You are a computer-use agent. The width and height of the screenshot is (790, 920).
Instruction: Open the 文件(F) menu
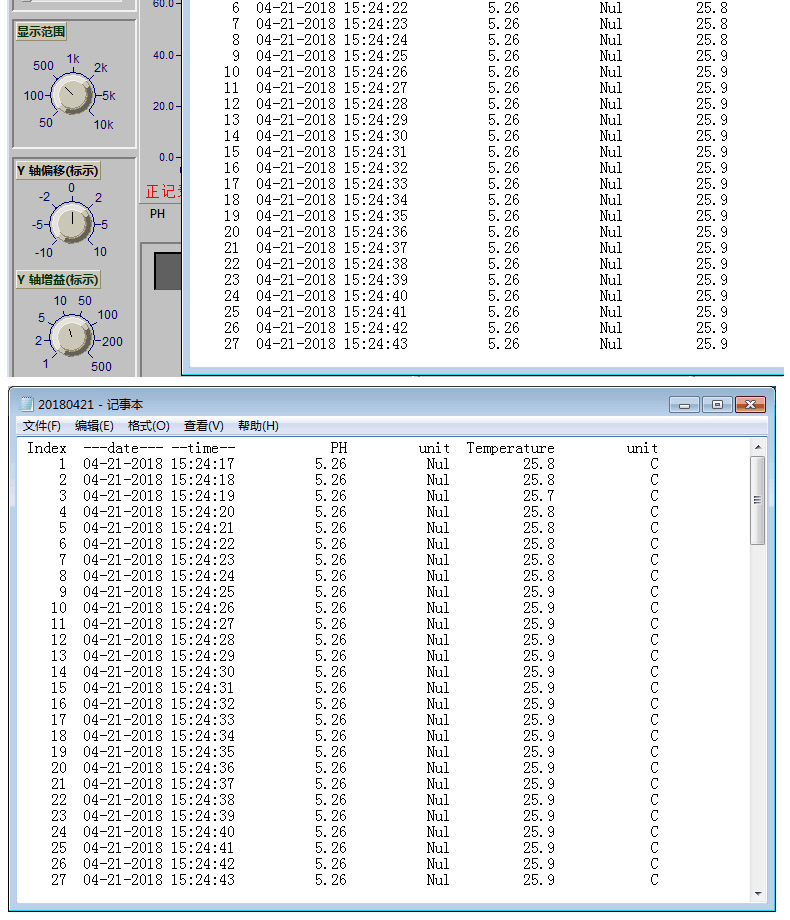42,426
